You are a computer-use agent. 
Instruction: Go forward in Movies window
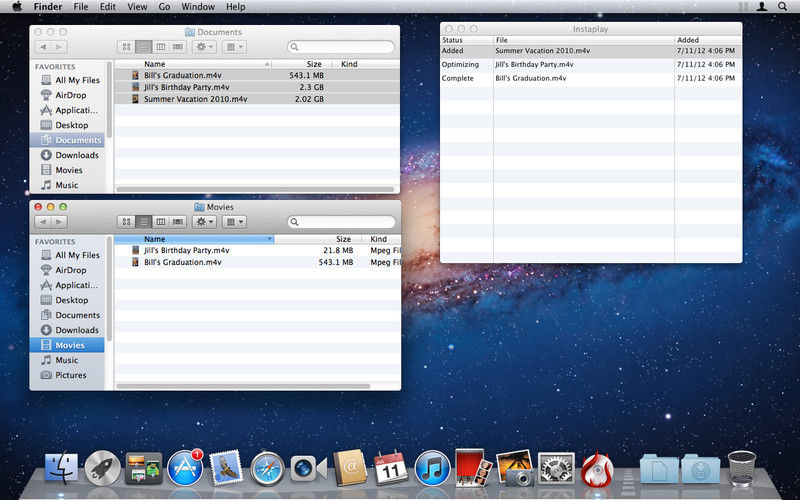tap(59, 222)
